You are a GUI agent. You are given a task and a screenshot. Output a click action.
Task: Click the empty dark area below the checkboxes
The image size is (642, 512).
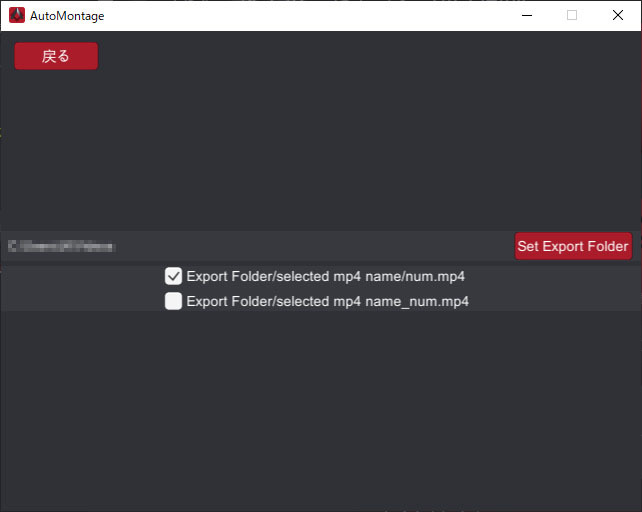point(320,410)
